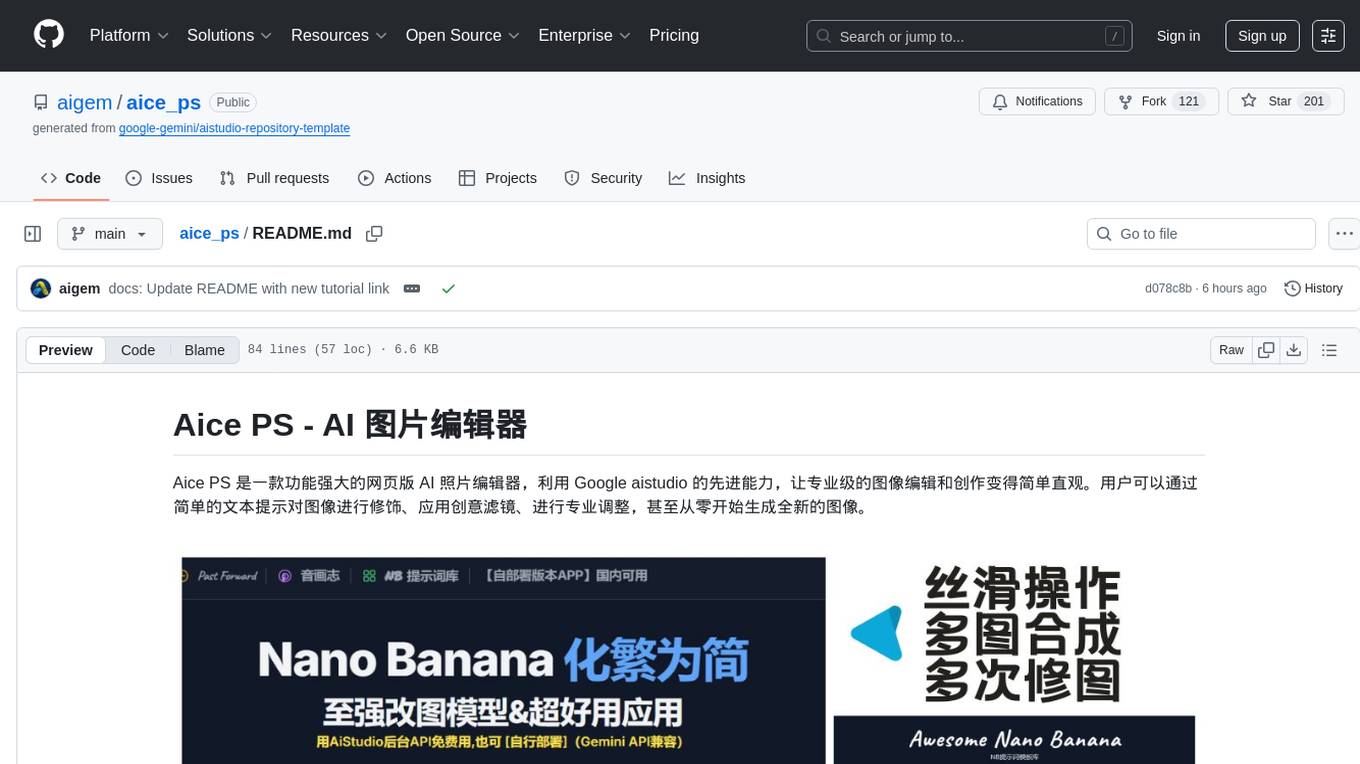Viewport: 1360px width, 764px height.
Task: Download the raw file
Action: click(1294, 350)
